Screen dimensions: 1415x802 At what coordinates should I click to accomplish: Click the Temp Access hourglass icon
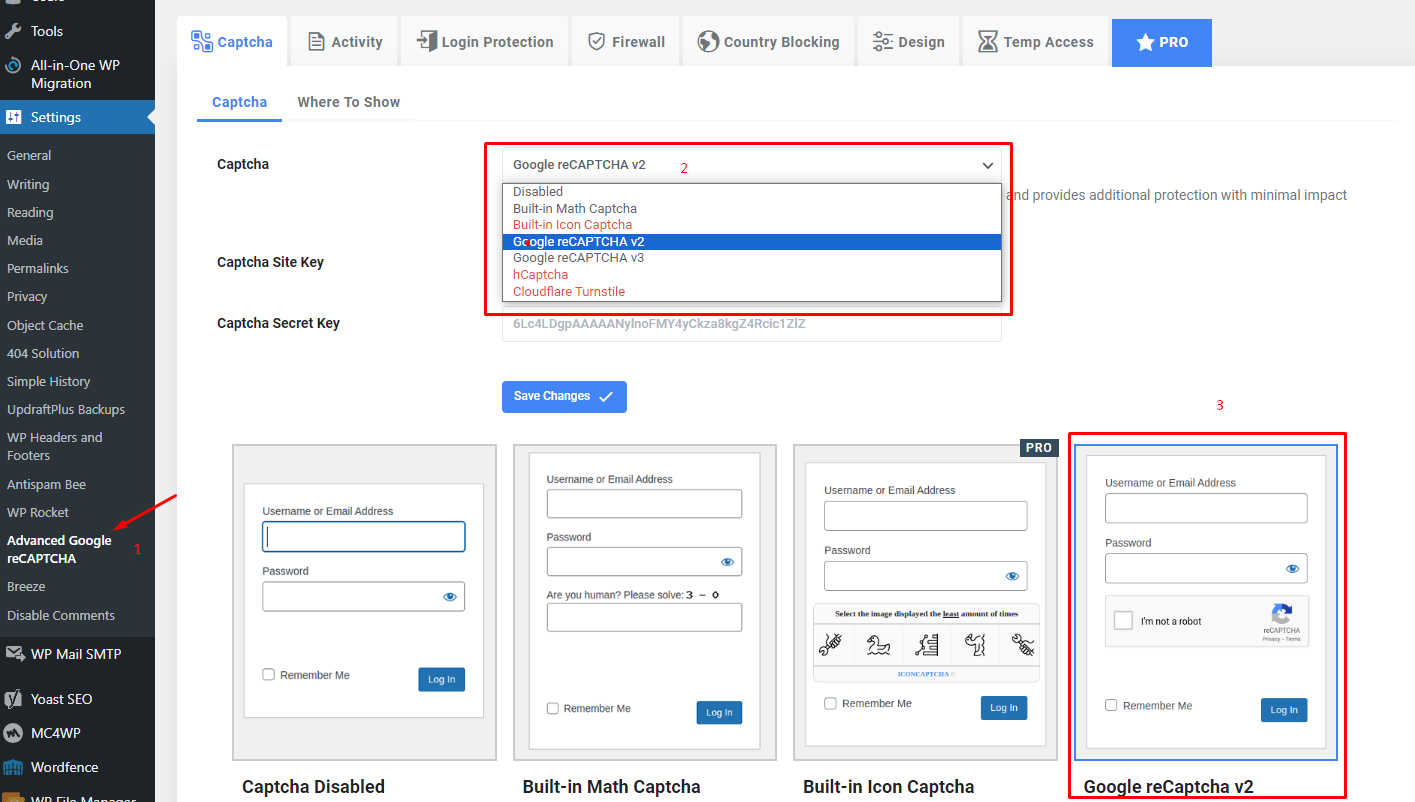[x=988, y=42]
